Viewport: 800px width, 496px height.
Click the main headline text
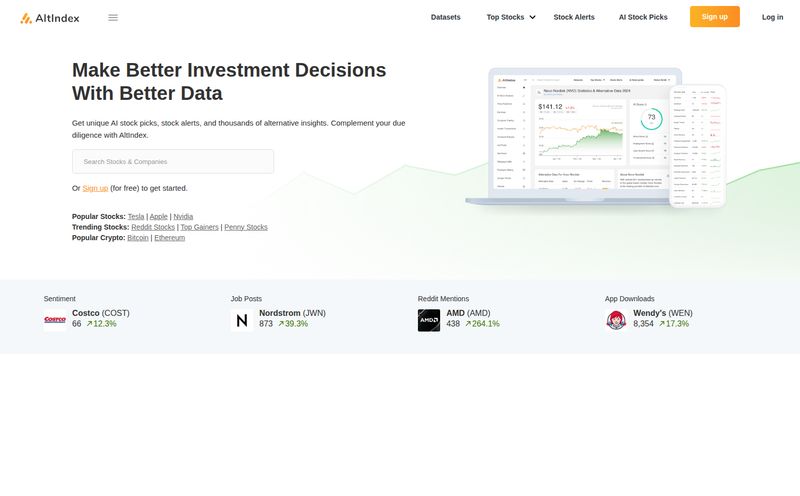(229, 82)
